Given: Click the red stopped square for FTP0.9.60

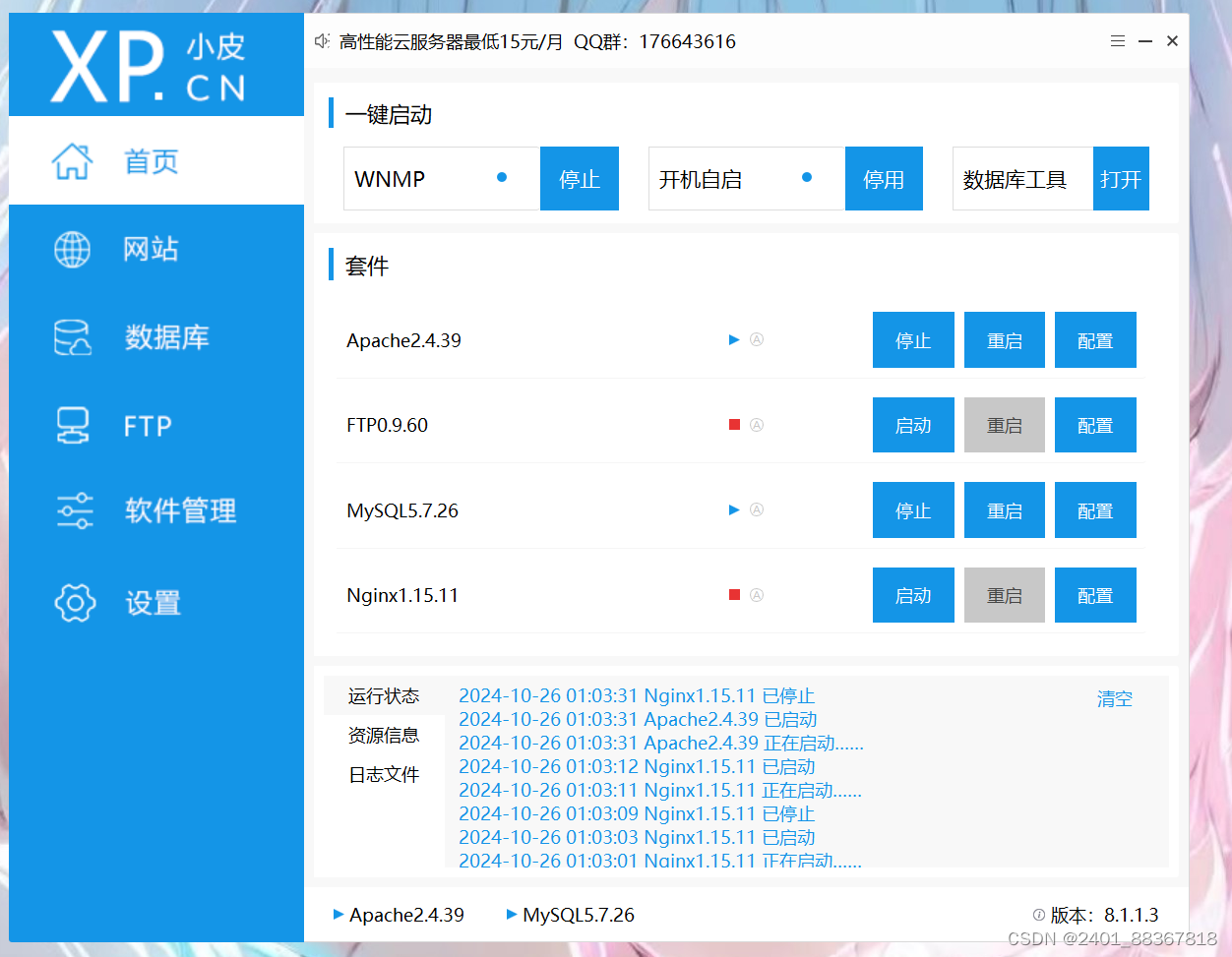Looking at the screenshot, I should point(734,425).
